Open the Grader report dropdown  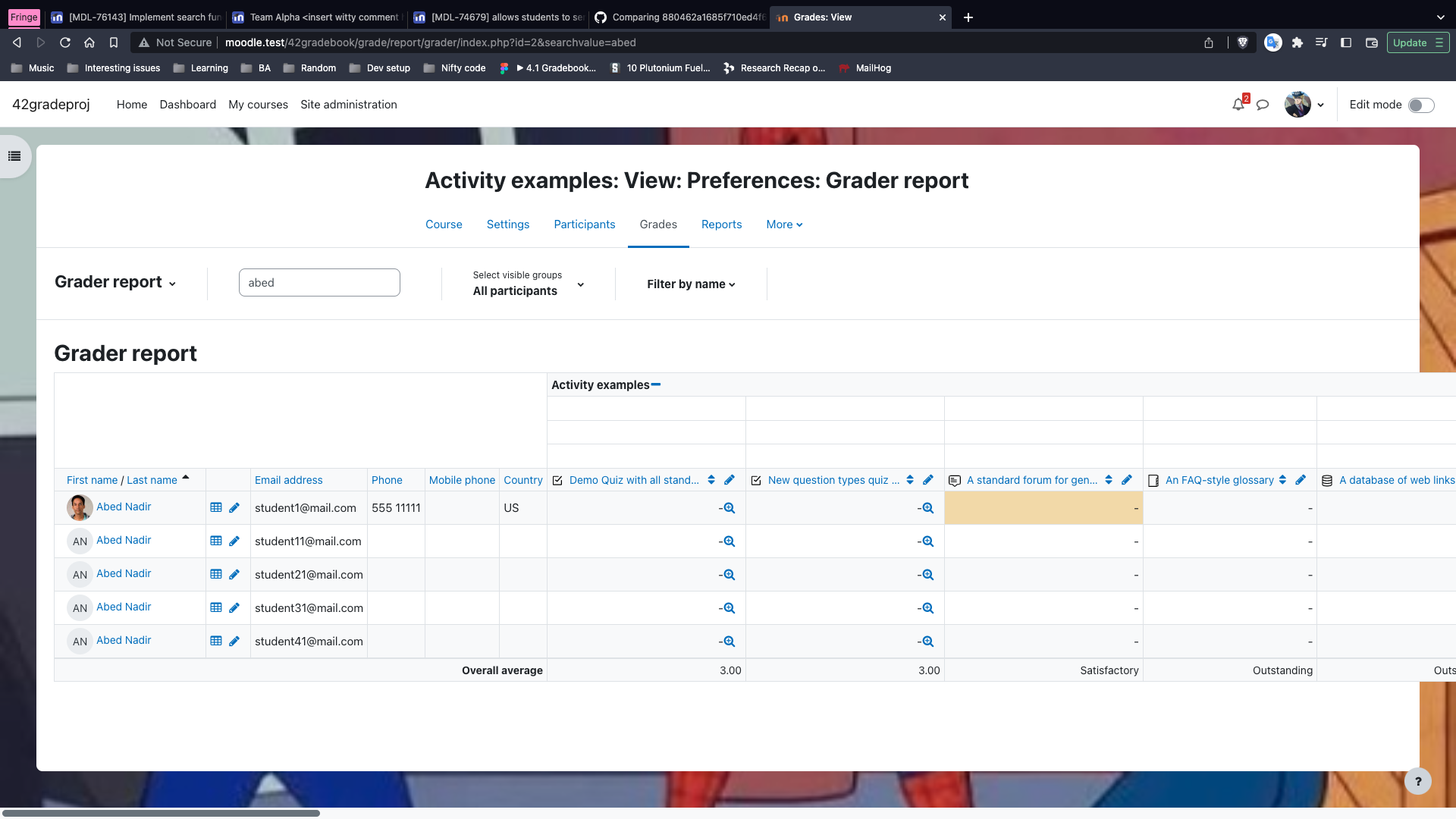115,282
